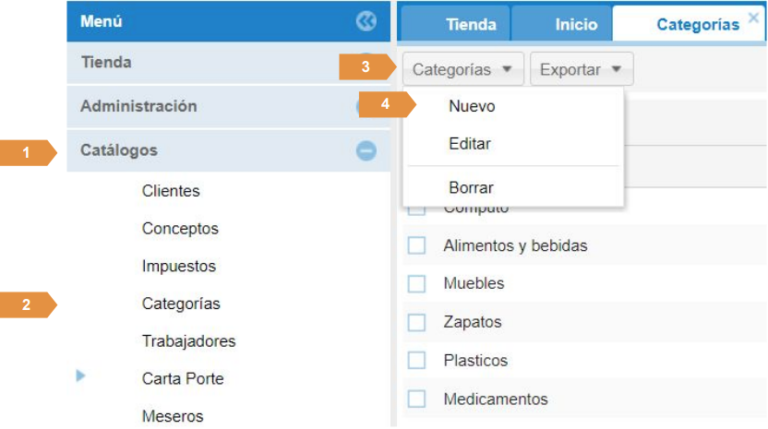Select Editar in the dropdown menu

[x=470, y=144]
